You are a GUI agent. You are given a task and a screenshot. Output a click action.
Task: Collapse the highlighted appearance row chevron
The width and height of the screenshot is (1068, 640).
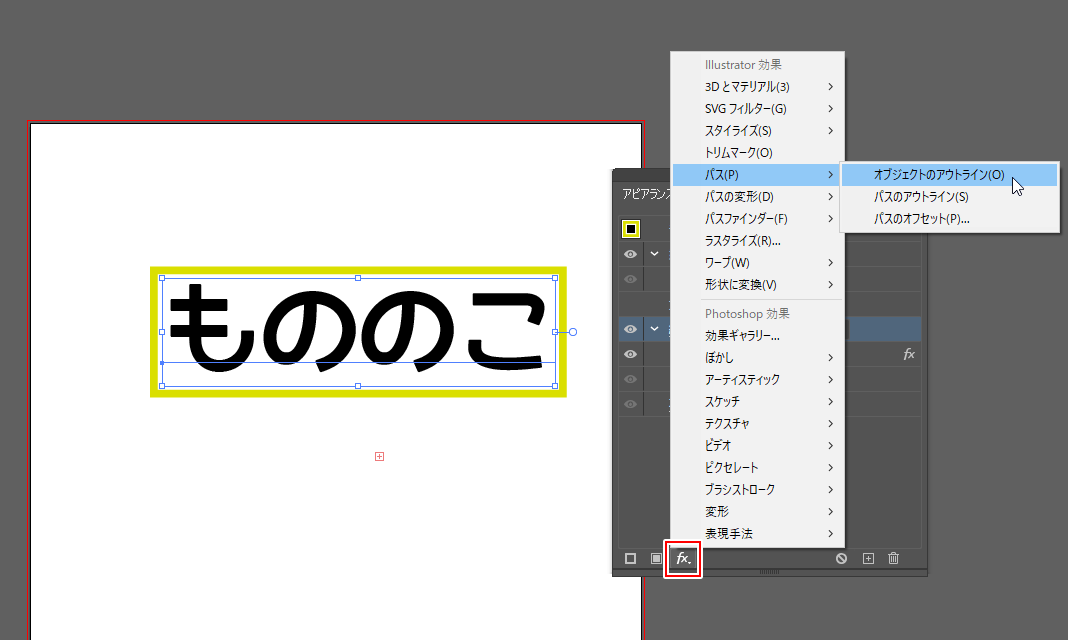[655, 329]
